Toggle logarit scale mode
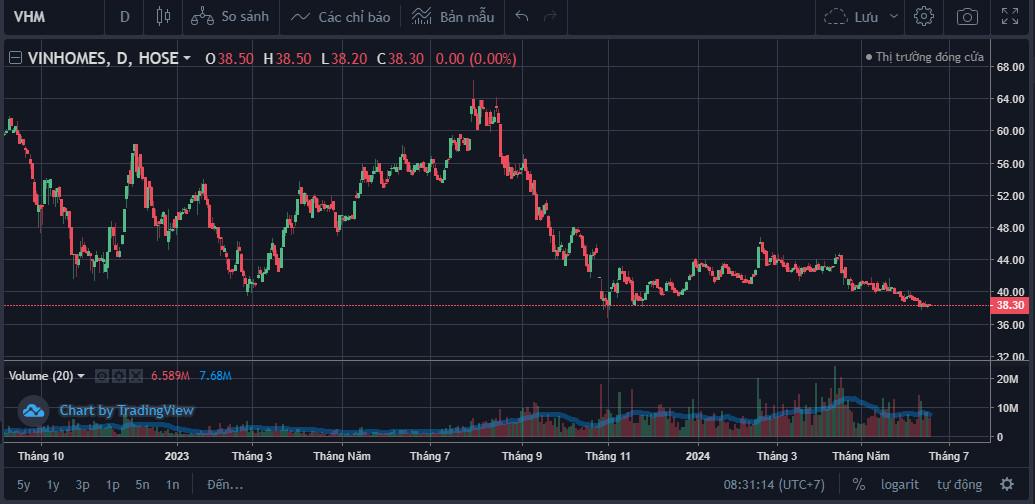 tap(898, 485)
